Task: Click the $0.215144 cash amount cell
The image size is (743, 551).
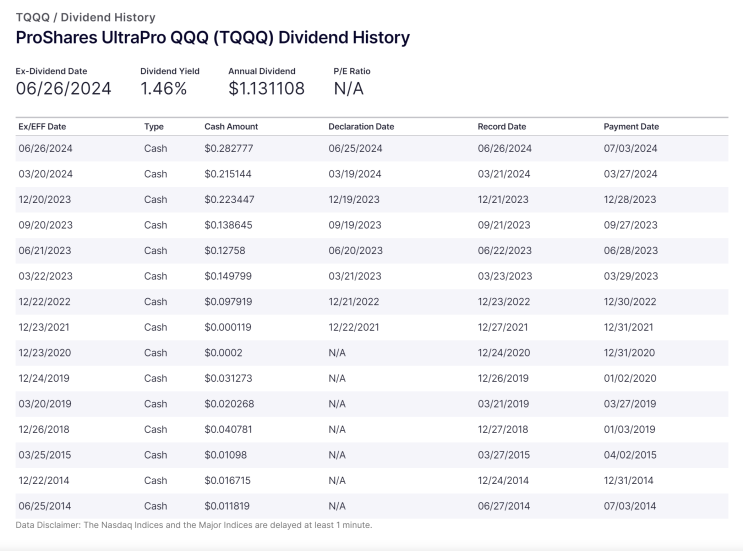Action: click(x=228, y=174)
